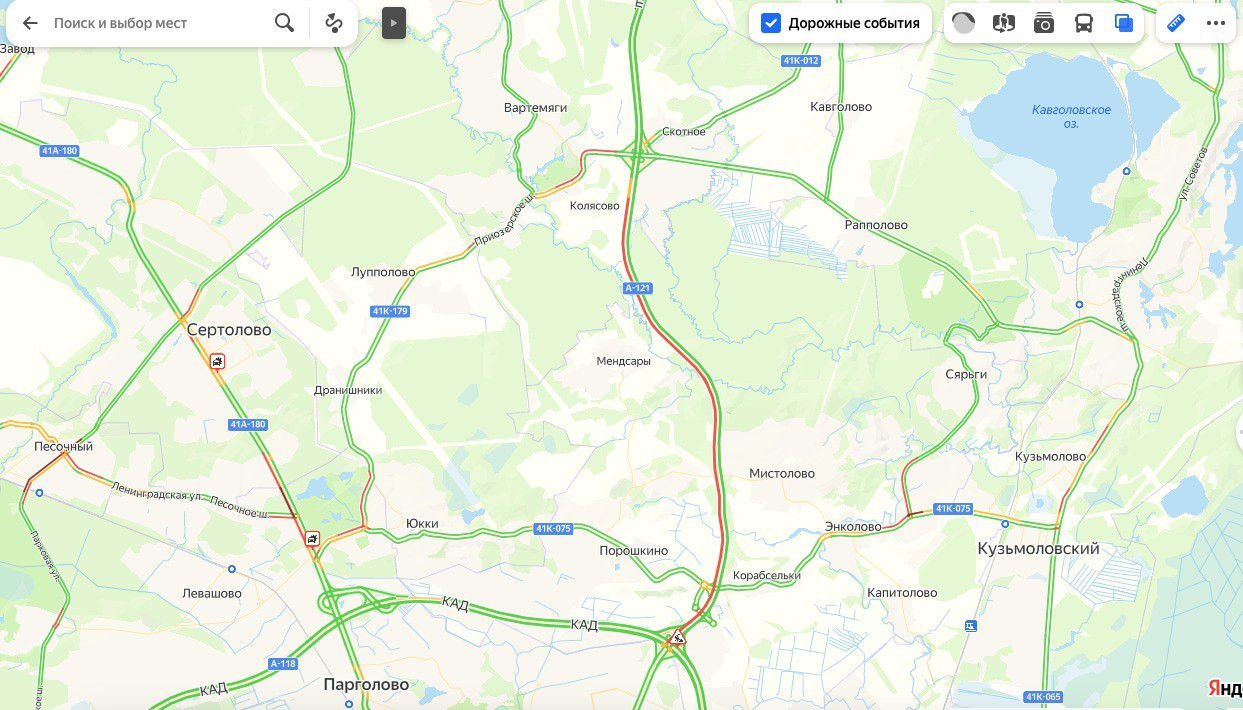Focus the Поиск и выбор мест field
This screenshot has width=1243, height=710.
[160, 23]
